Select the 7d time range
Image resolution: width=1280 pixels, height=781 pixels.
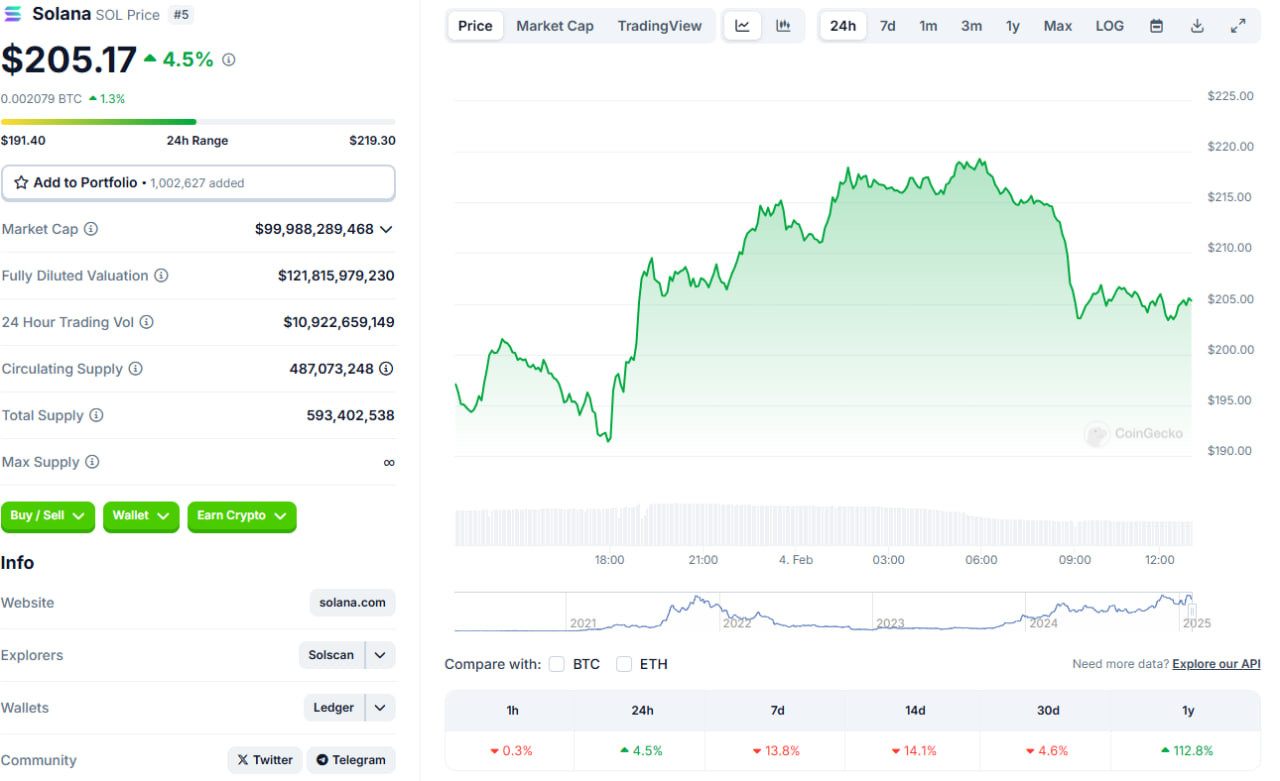[x=888, y=26]
